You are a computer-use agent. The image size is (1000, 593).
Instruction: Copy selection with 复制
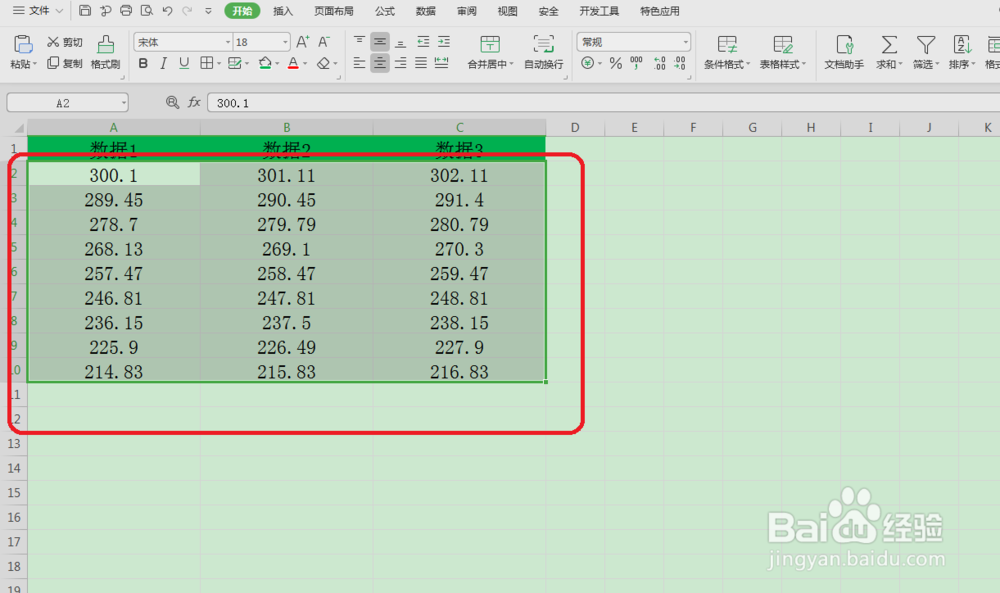tap(64, 63)
